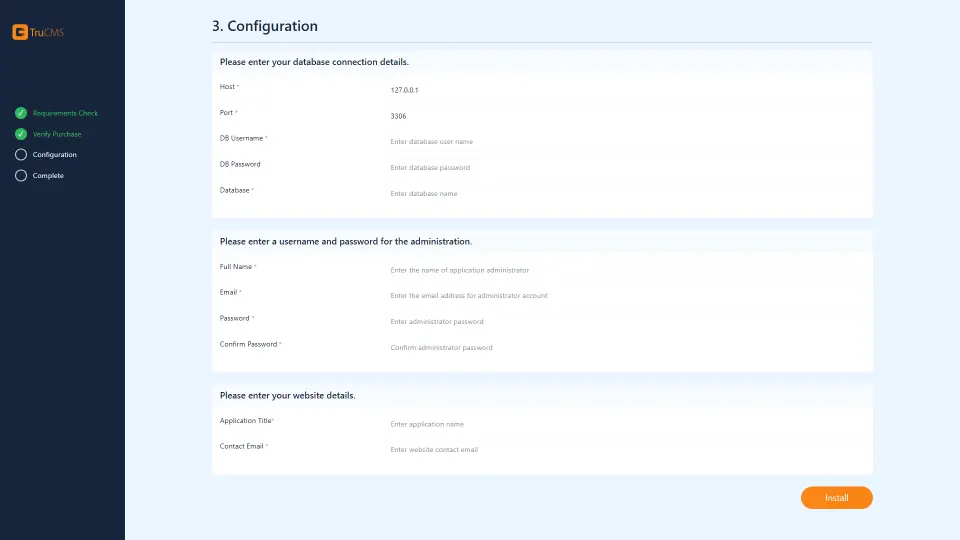Click the Complete step circle icon

click(x=21, y=175)
